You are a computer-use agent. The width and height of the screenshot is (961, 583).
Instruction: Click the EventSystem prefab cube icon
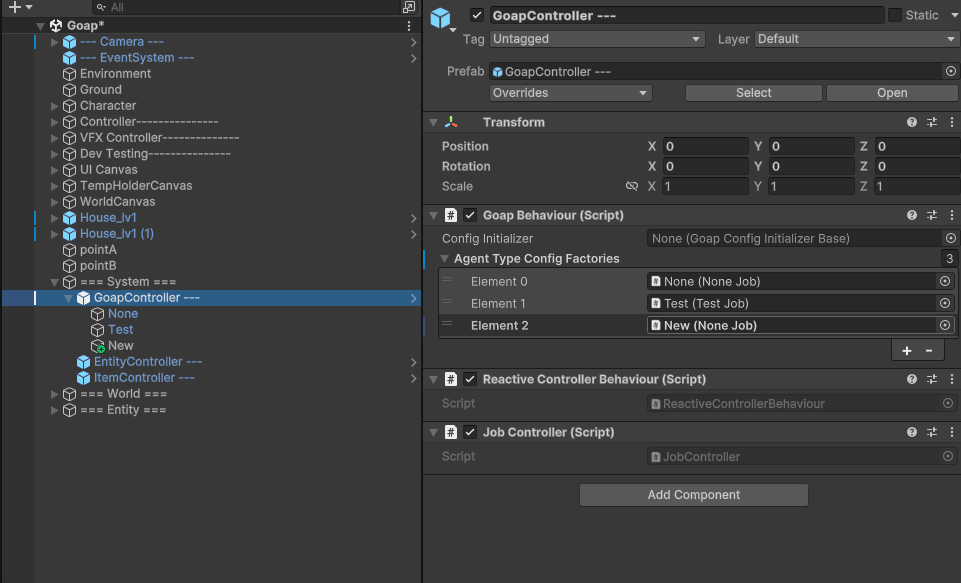point(69,58)
